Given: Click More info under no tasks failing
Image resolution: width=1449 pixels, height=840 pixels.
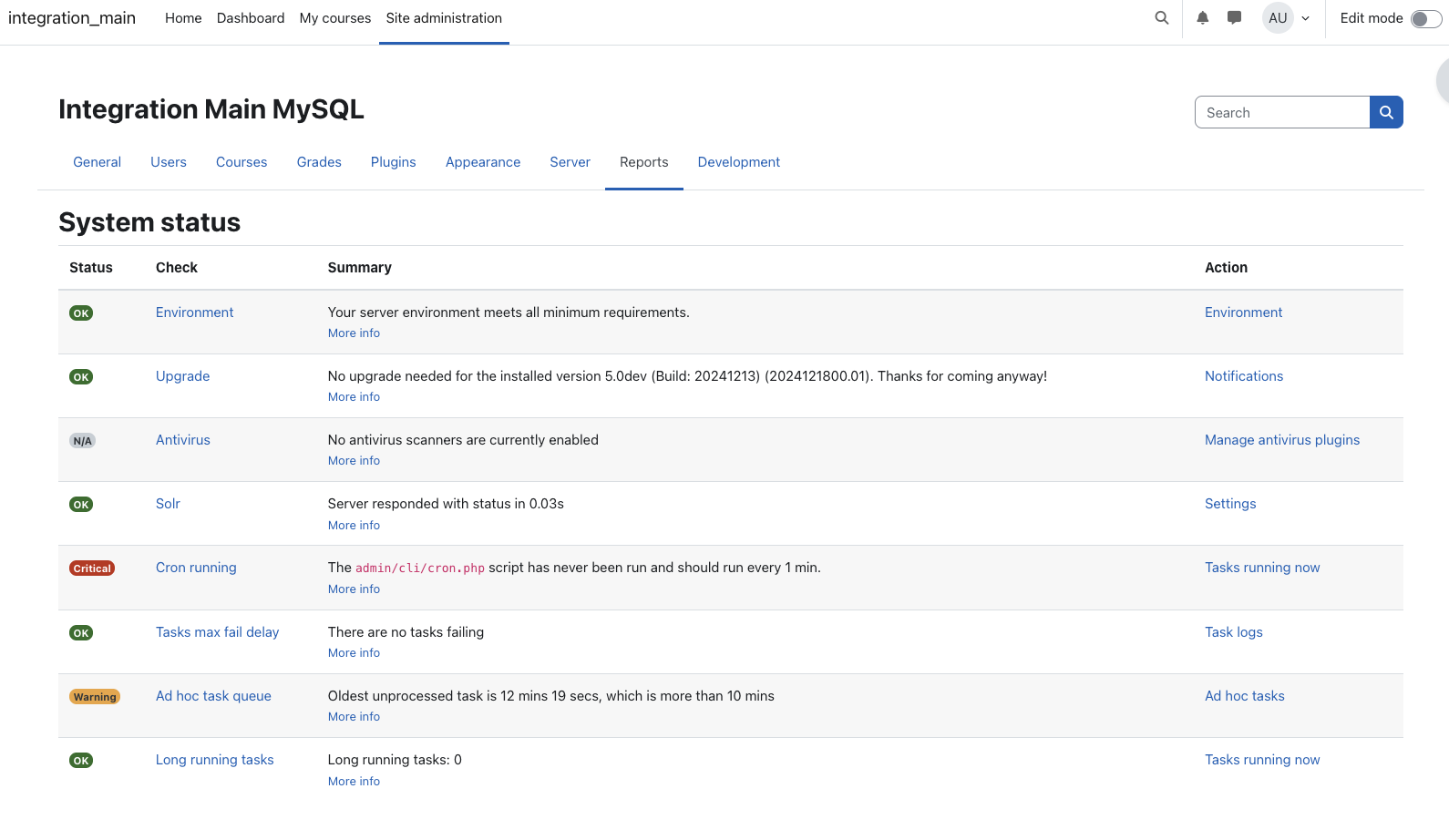Looking at the screenshot, I should point(354,653).
